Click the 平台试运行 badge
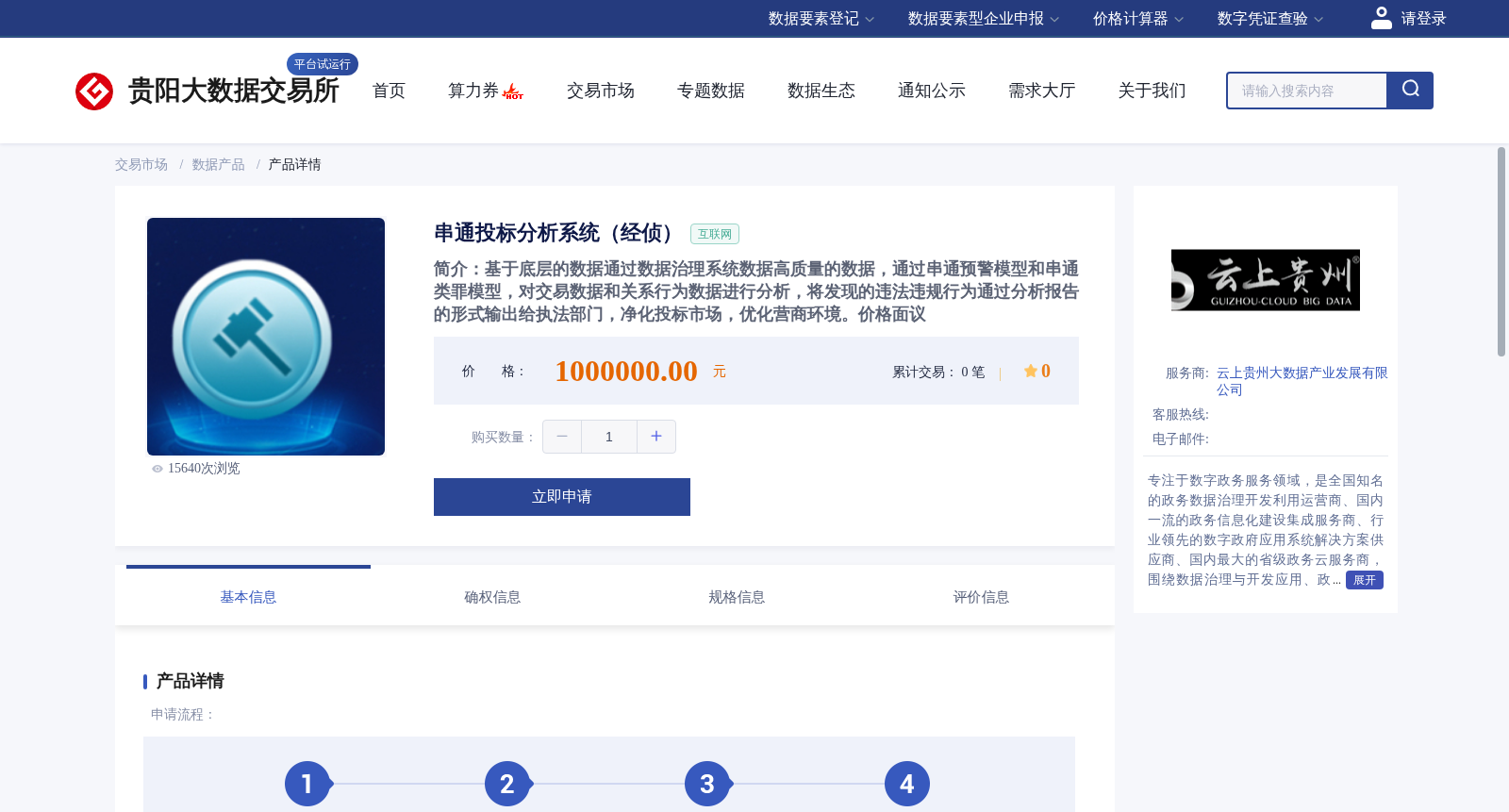This screenshot has height=812, width=1509. pyautogui.click(x=323, y=64)
